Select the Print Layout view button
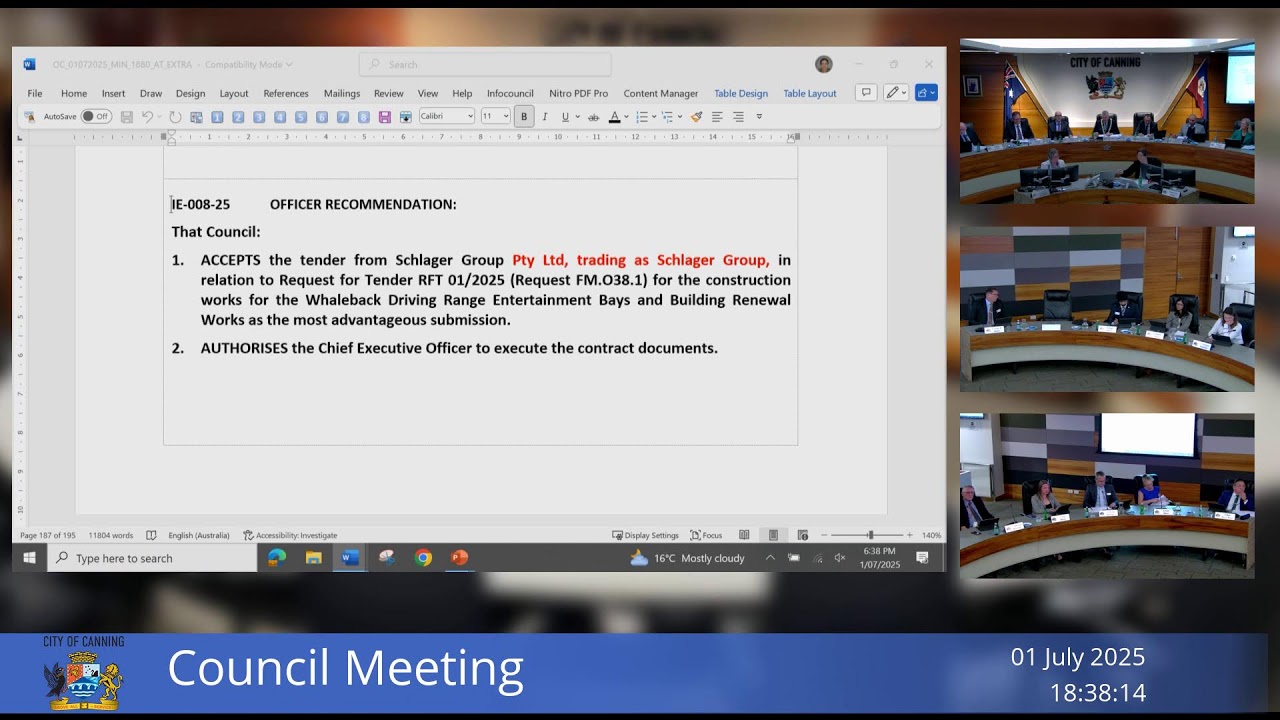 coord(773,535)
